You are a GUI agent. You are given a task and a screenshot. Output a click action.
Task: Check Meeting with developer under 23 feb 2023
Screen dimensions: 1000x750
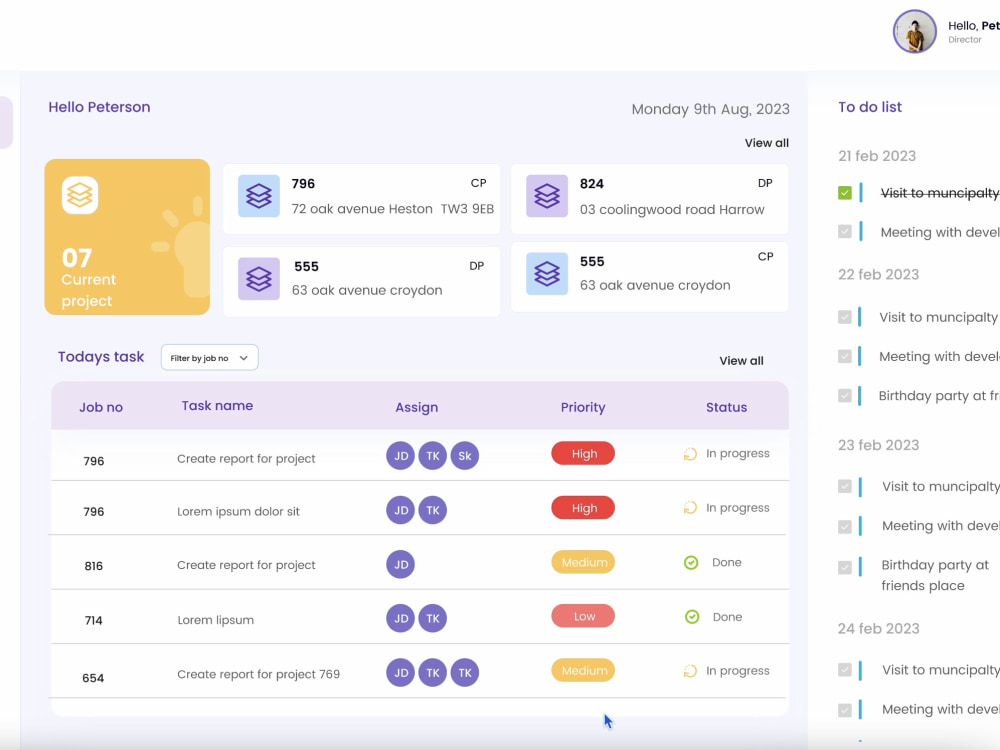(x=845, y=527)
